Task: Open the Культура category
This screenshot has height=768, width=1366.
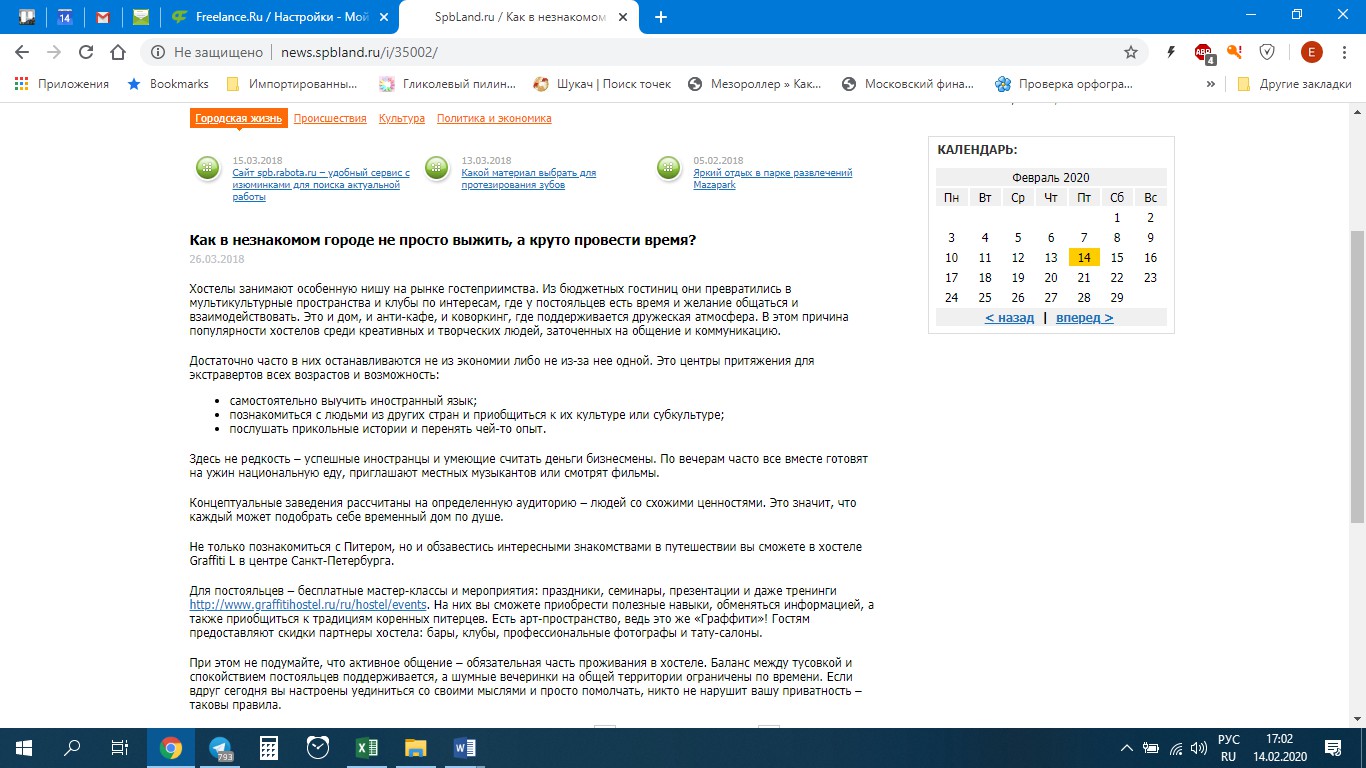Action: click(x=402, y=118)
